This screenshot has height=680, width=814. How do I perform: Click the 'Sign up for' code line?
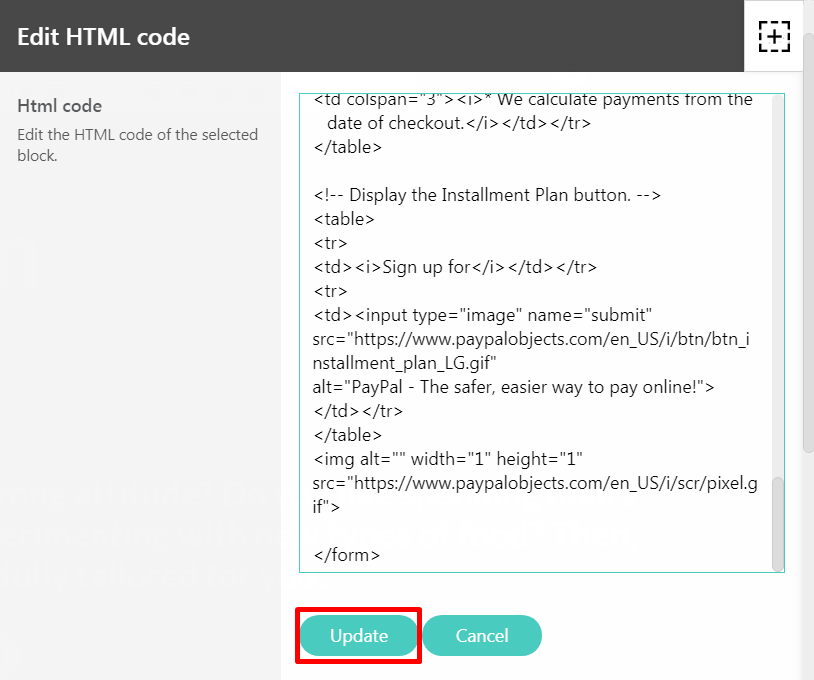click(x=455, y=267)
